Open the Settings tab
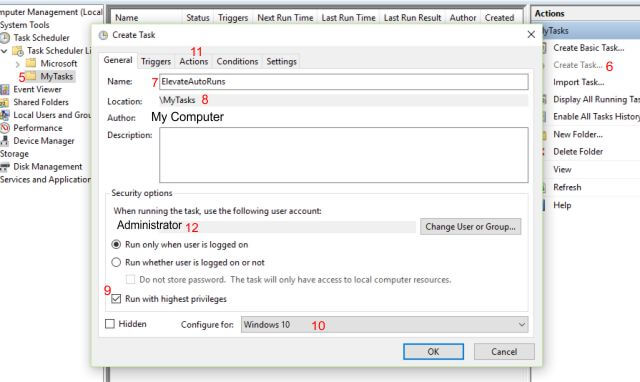 tap(281, 62)
